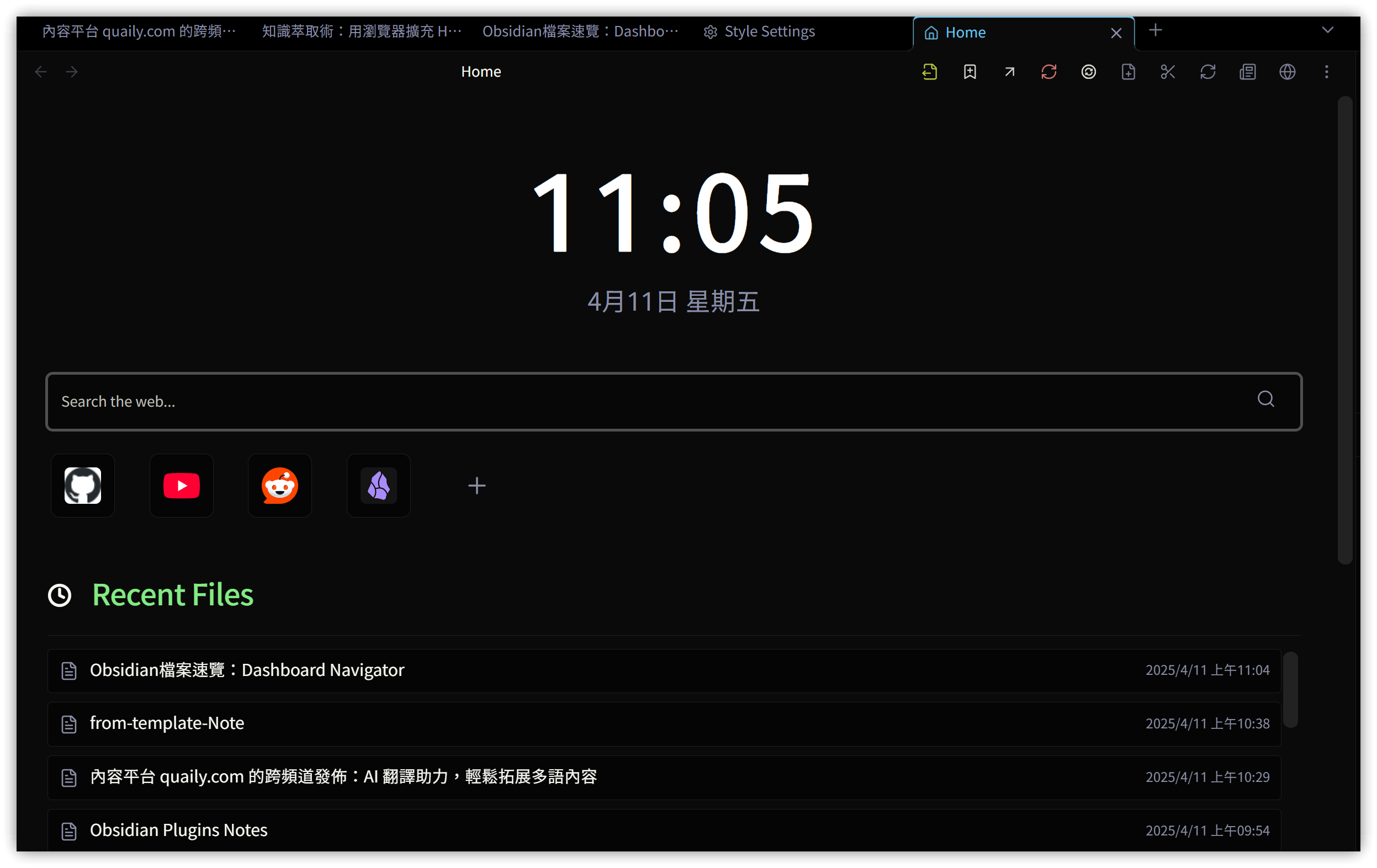Open the Reddit shortcut tile
Screen dimensions: 1377x868
[x=279, y=486]
